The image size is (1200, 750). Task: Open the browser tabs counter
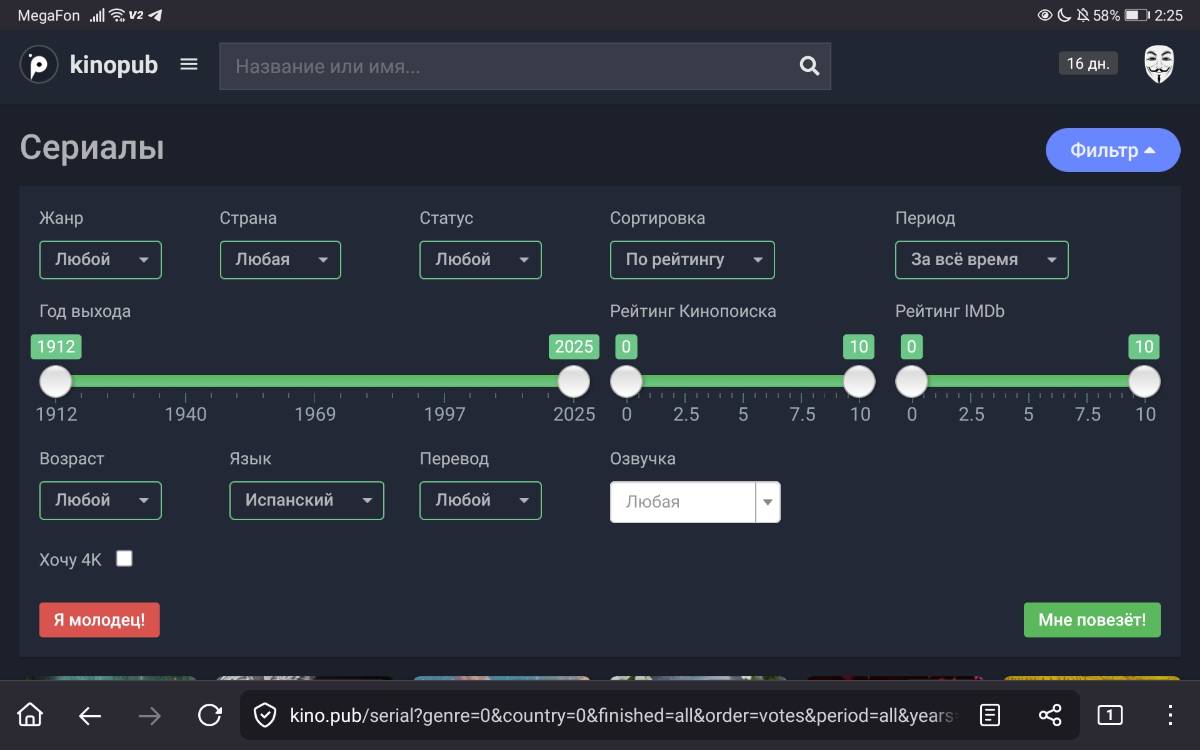[x=1110, y=714]
